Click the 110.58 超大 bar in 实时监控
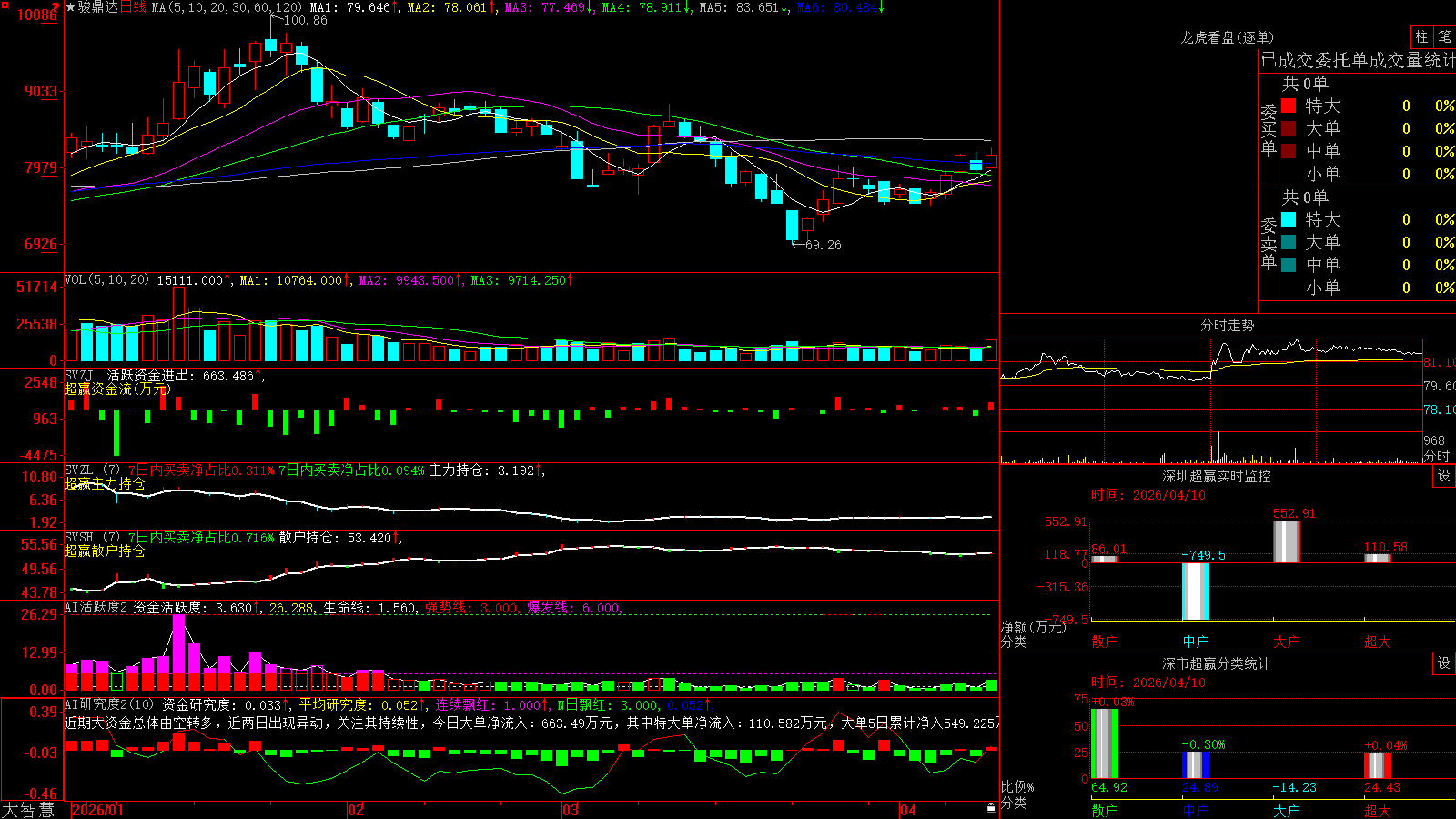1456x819 pixels. (1377, 558)
